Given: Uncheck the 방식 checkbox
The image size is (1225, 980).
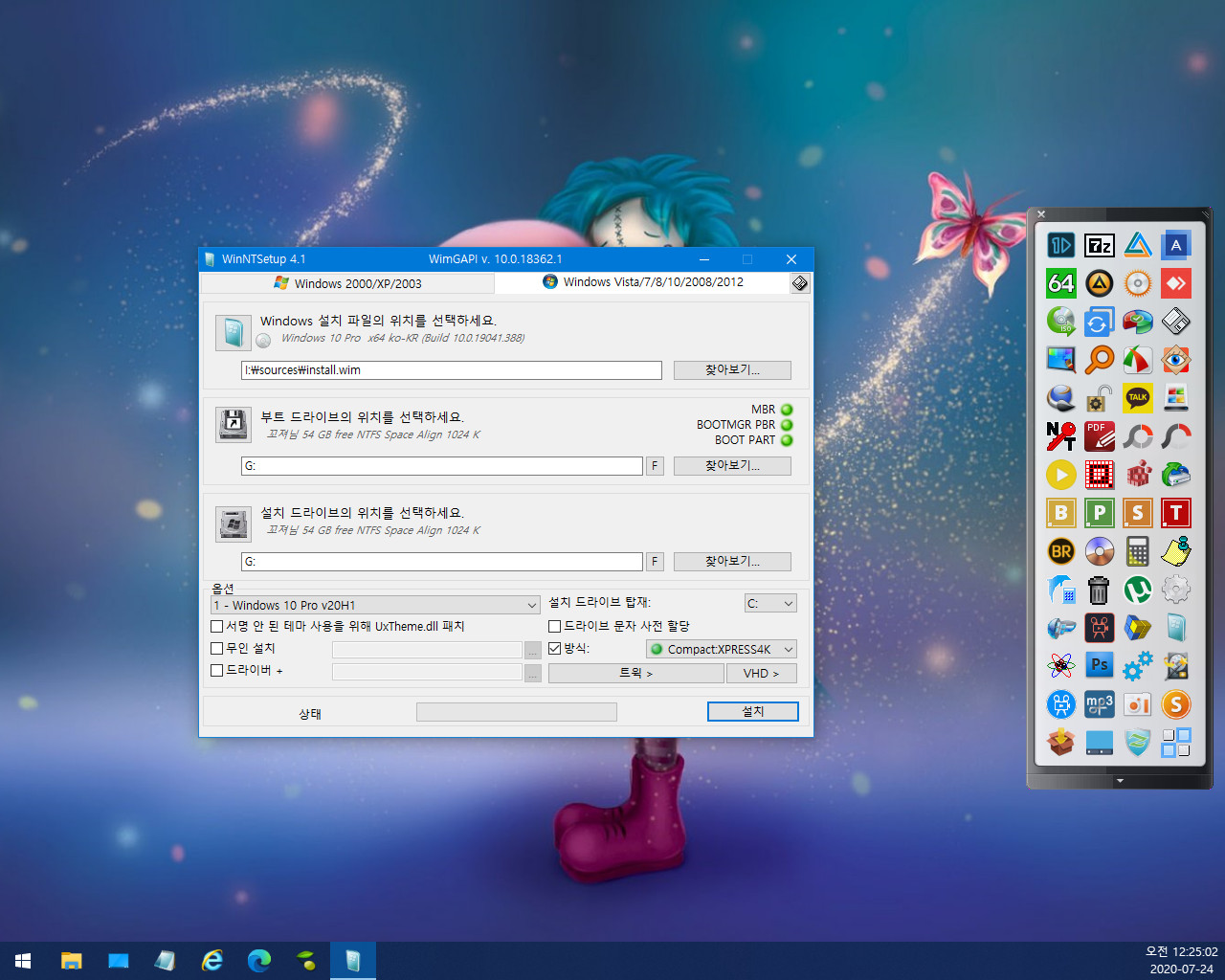Looking at the screenshot, I should click(x=554, y=648).
